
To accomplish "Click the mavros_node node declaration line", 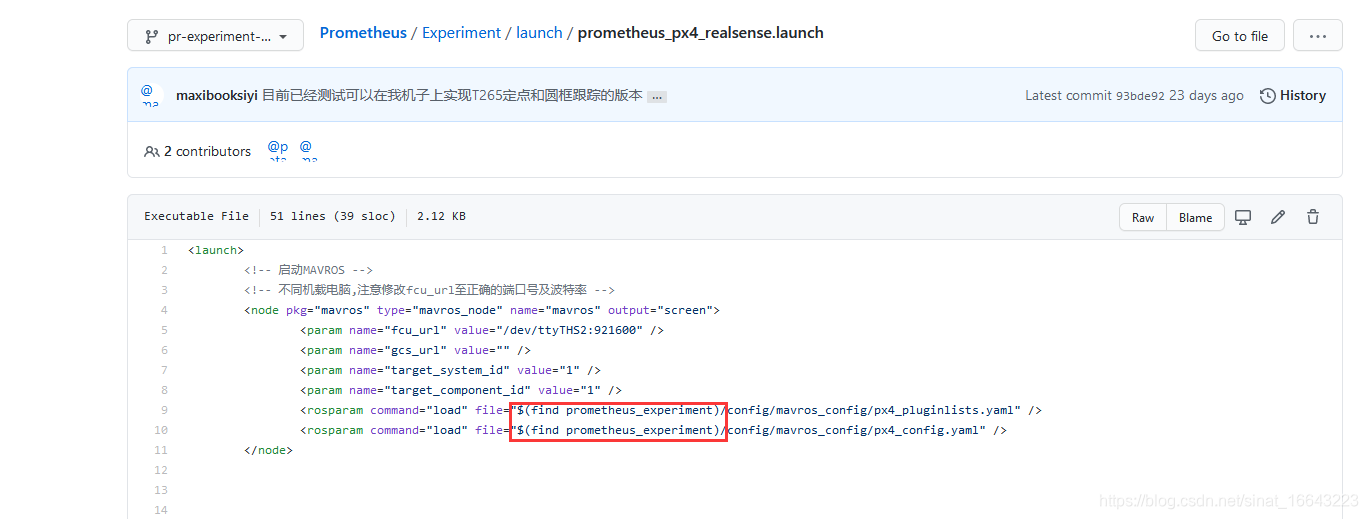I will 482,310.
